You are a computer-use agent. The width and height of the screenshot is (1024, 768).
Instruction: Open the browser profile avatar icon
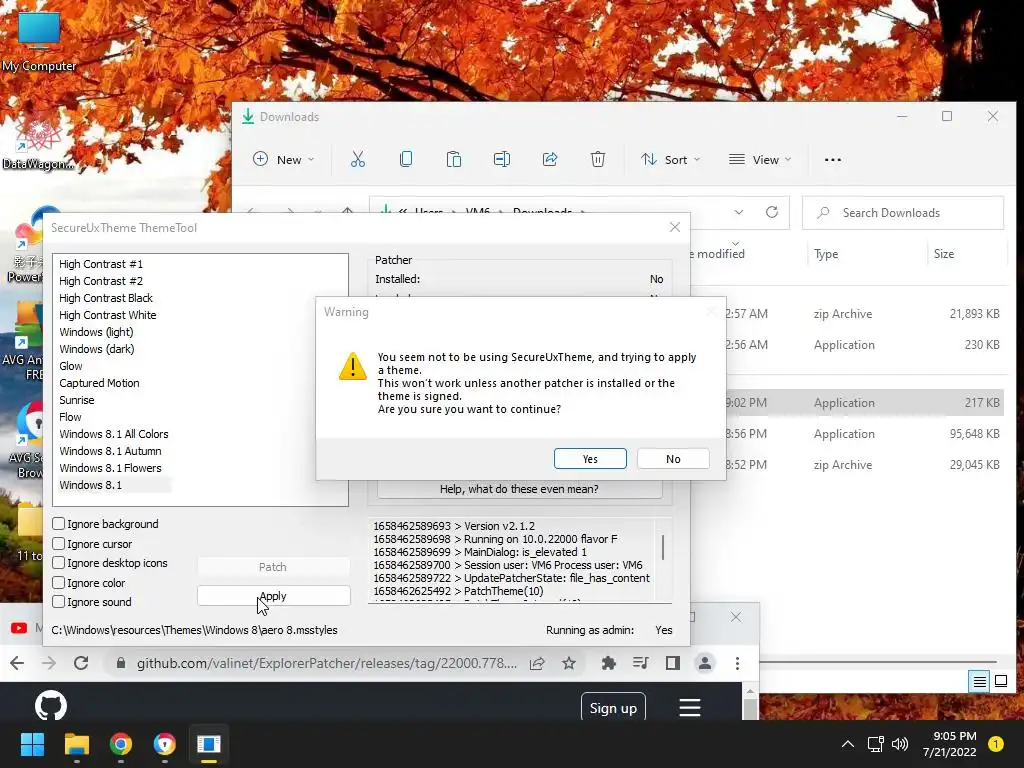coord(705,664)
